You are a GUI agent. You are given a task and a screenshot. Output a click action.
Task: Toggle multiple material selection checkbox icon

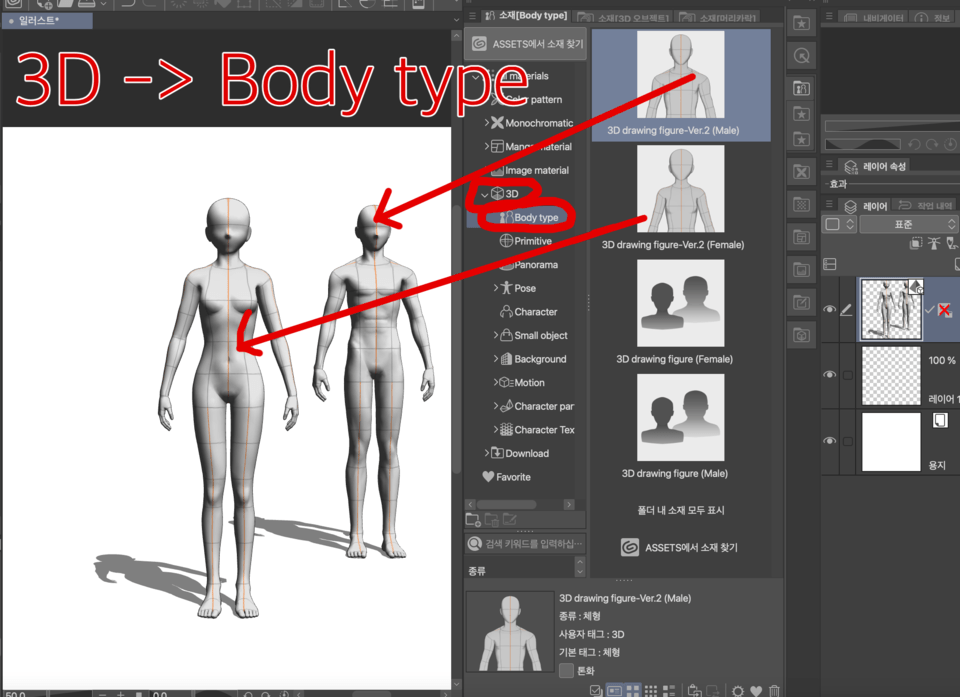[596, 690]
